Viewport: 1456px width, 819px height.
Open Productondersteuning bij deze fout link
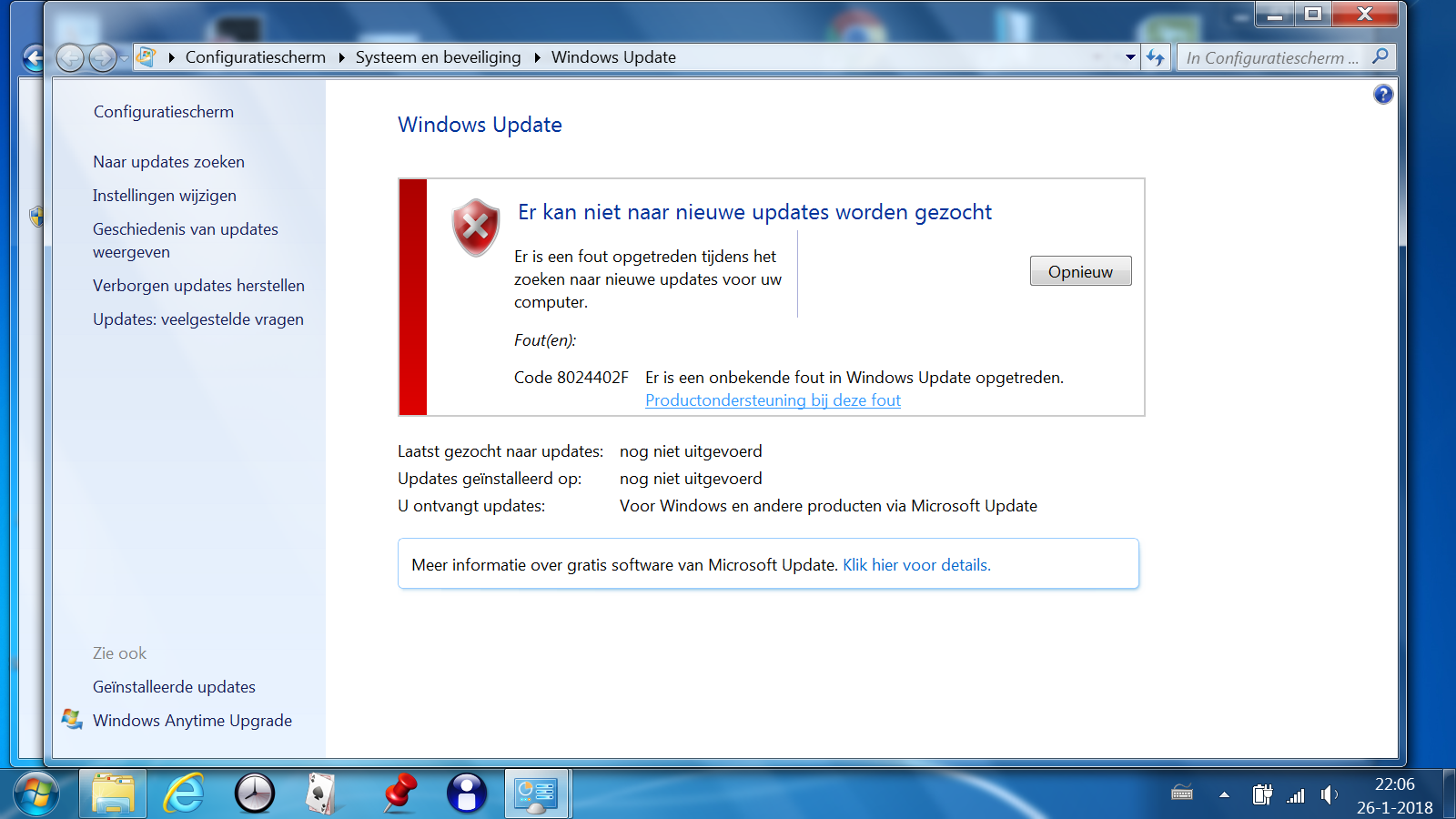(773, 400)
